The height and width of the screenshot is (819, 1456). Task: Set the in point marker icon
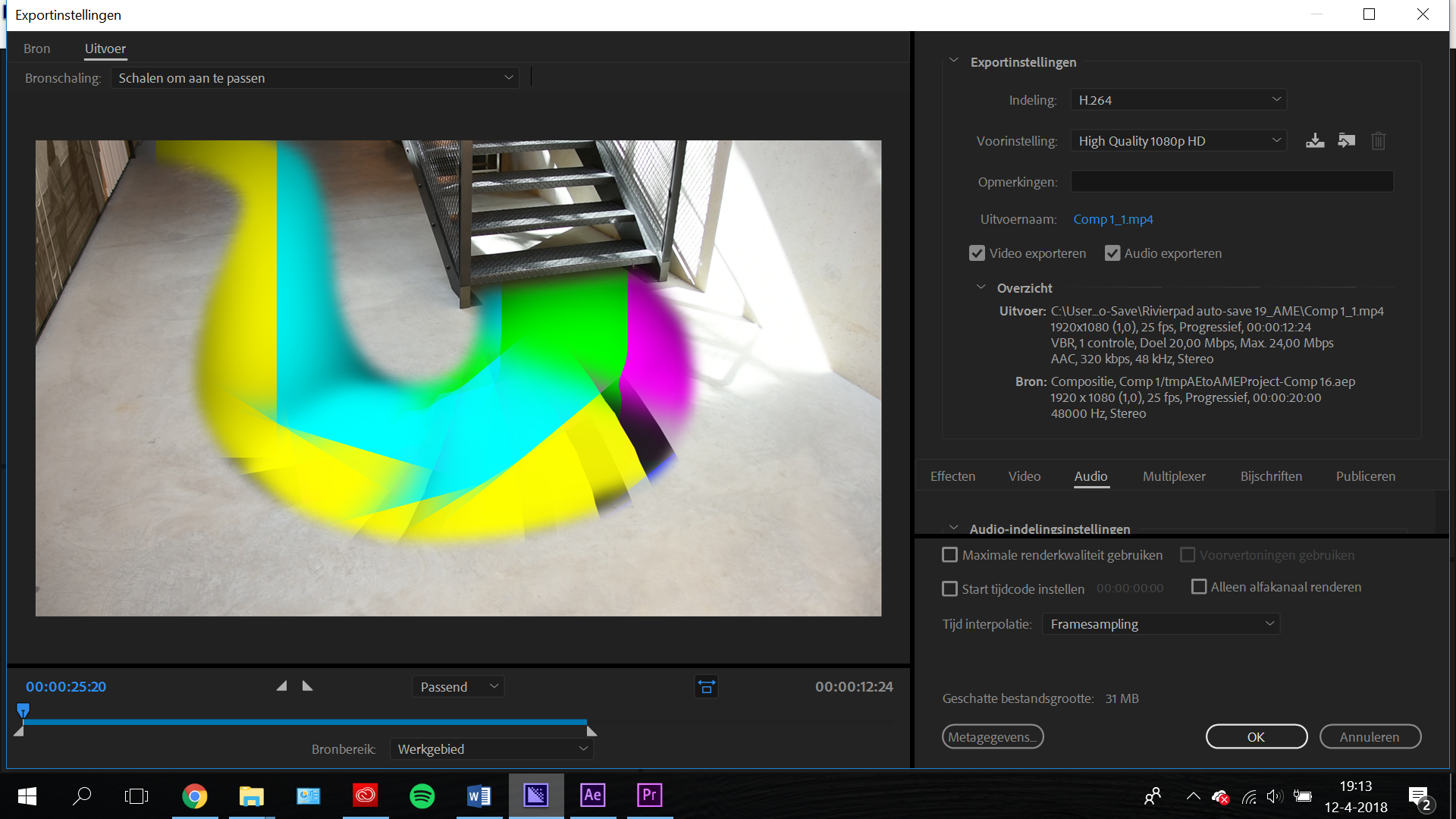[x=281, y=685]
